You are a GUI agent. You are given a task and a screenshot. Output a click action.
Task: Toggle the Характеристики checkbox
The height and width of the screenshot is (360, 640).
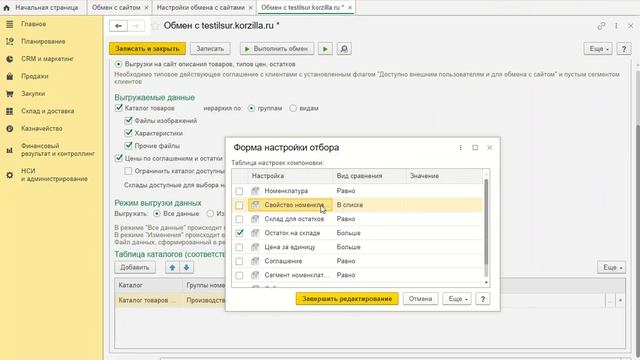pos(129,133)
